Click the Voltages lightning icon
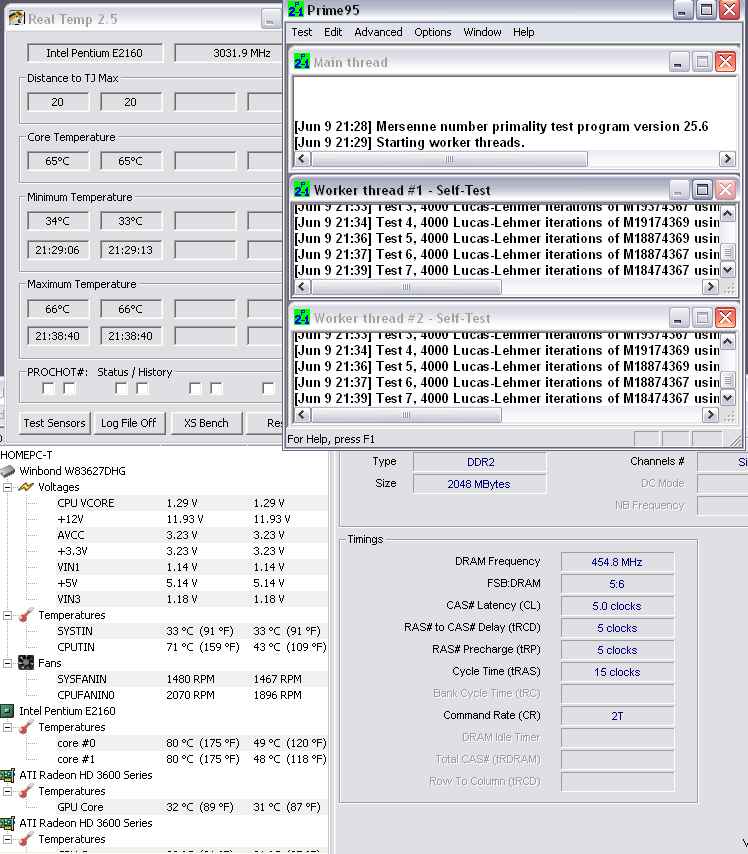Screen dimensions: 748x854 pos(26,487)
